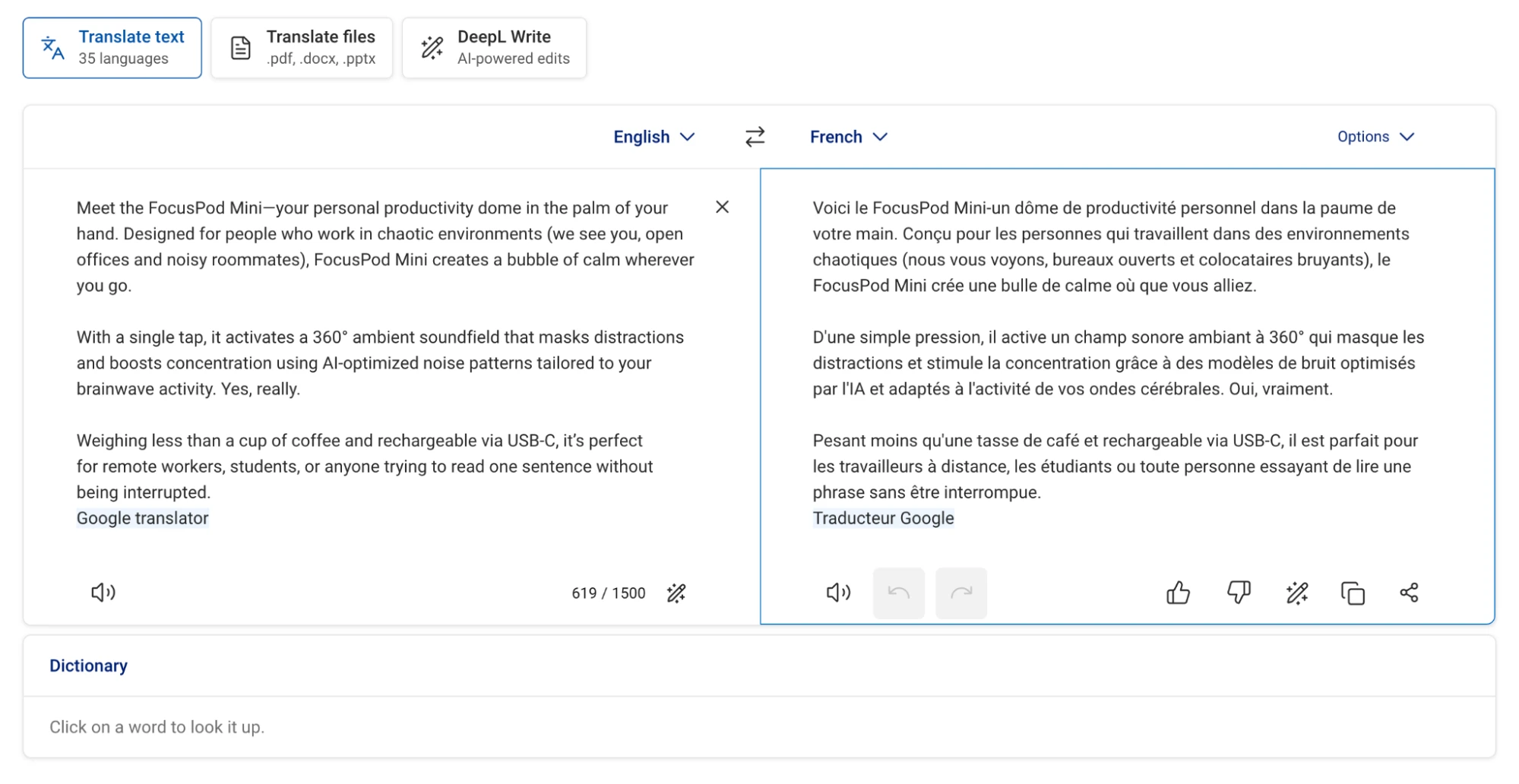The width and height of the screenshot is (1519, 784).
Task: Copy the French translation to clipboard
Action: (x=1353, y=593)
